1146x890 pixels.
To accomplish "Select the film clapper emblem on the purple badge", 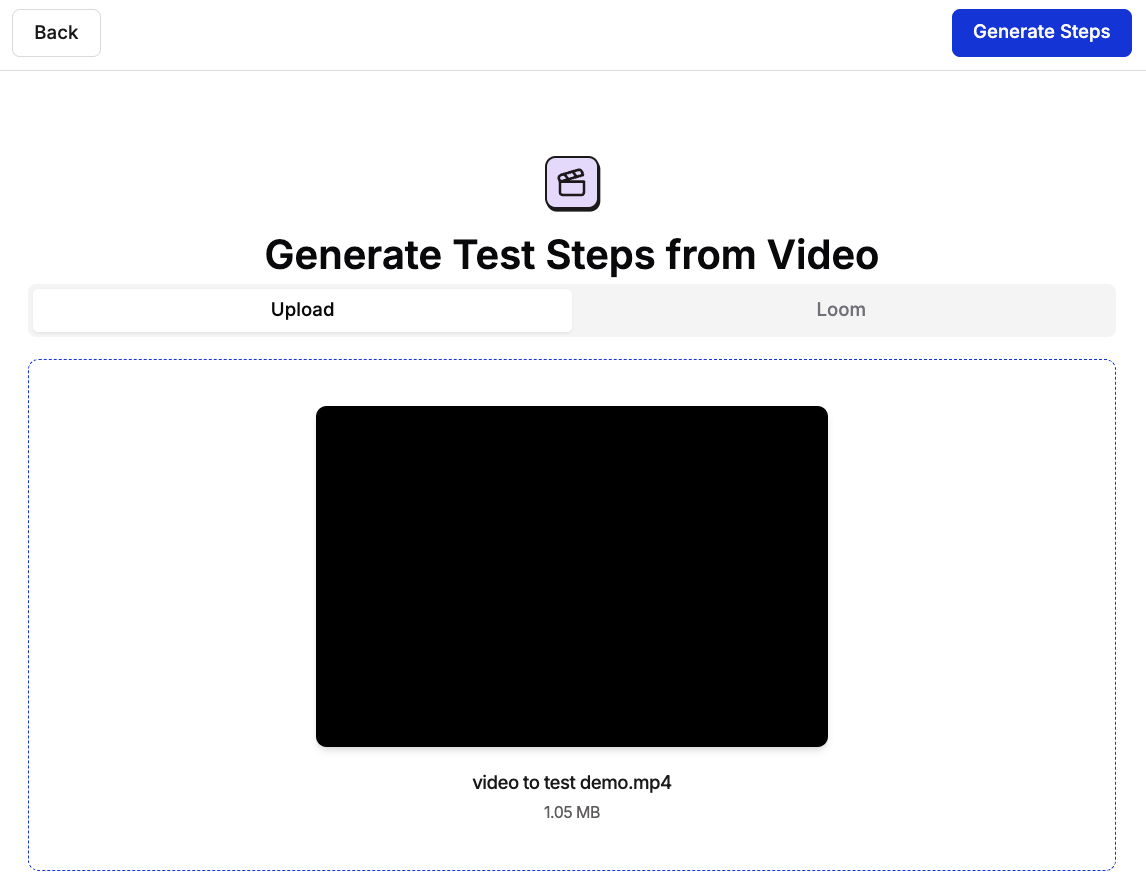I will coord(571,183).
